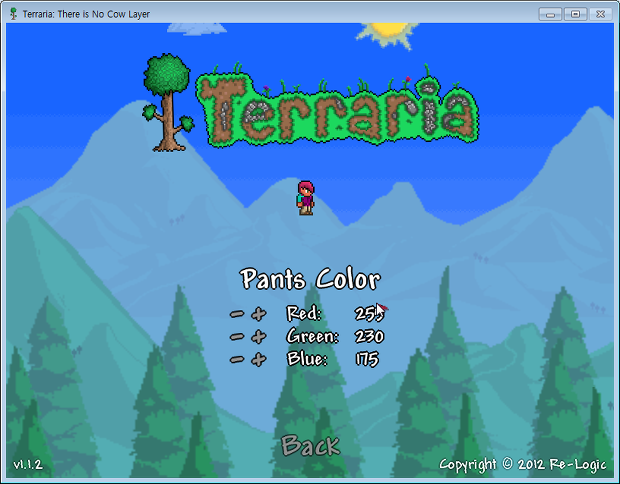620x484 pixels.
Task: Increase the Blue value with plus
Action: pyautogui.click(x=259, y=359)
